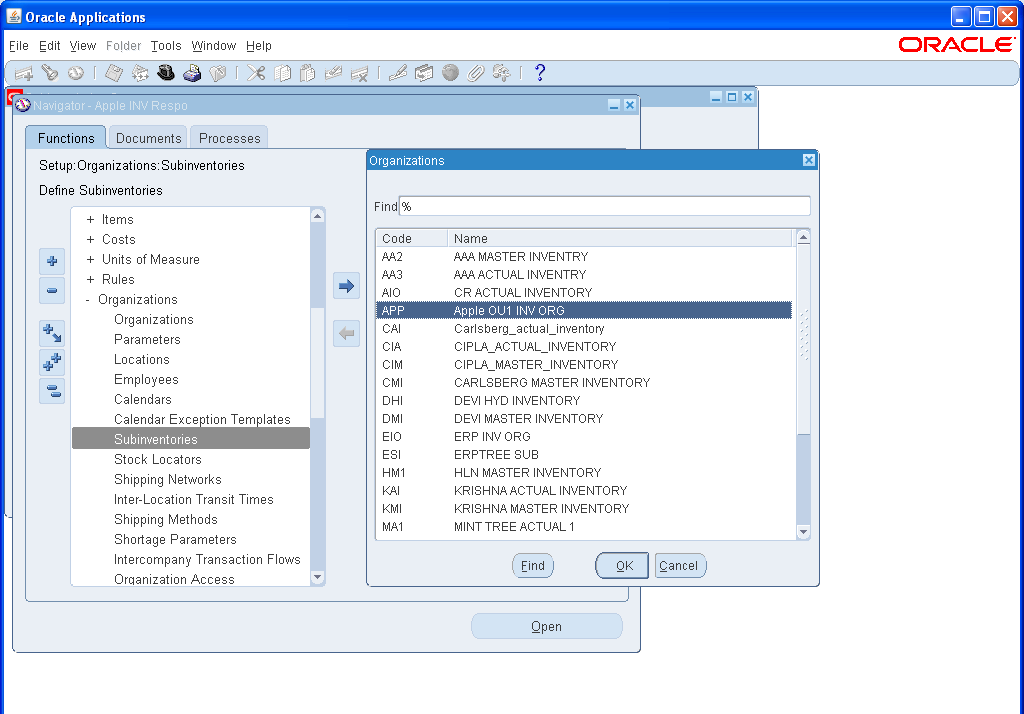Select the CIPLA_MASTER_INVENTORY row
The width and height of the screenshot is (1024, 714).
pyautogui.click(x=584, y=365)
